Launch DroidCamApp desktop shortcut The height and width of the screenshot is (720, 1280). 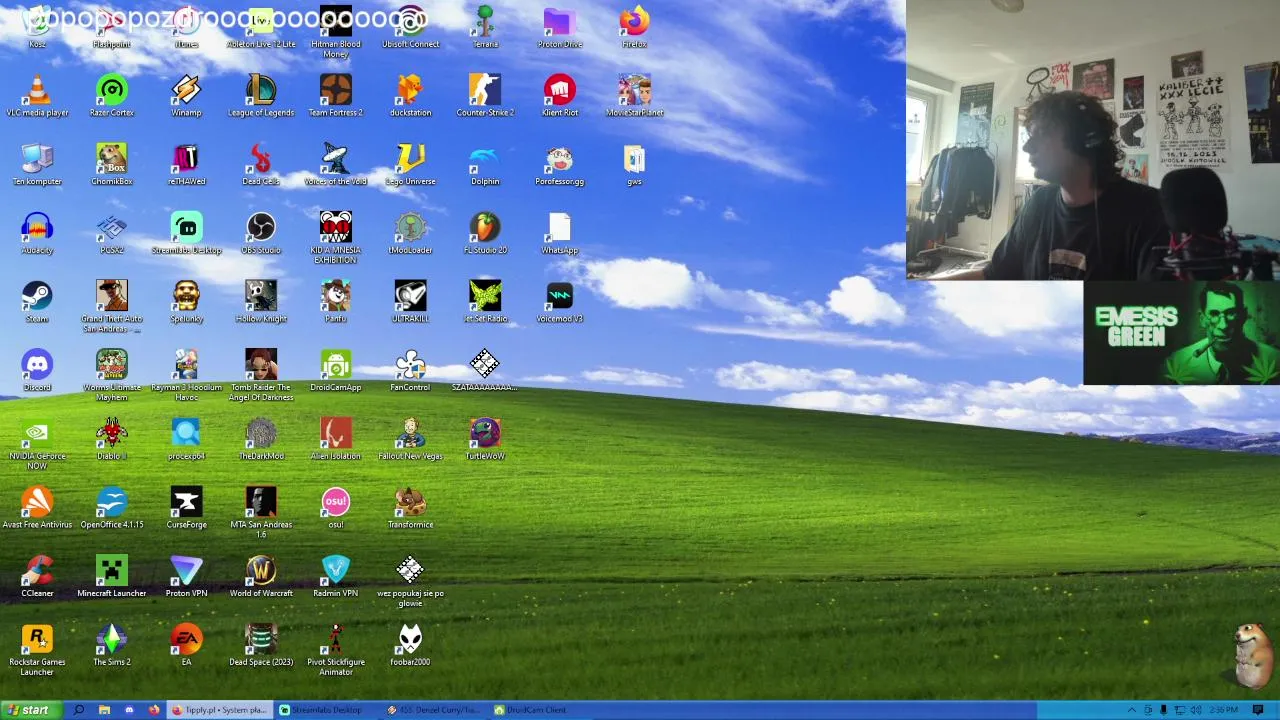pyautogui.click(x=336, y=371)
